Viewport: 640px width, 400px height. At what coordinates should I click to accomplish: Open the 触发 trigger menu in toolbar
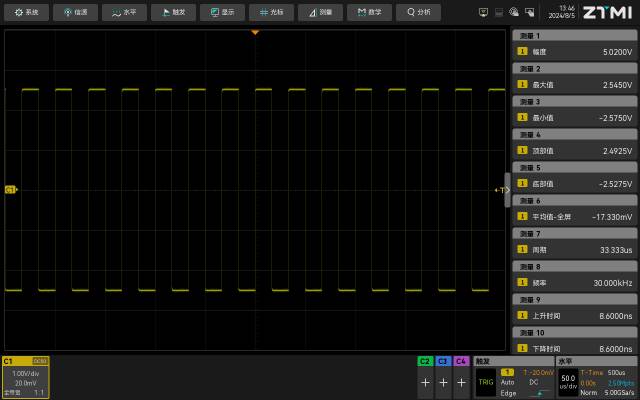[173, 12]
